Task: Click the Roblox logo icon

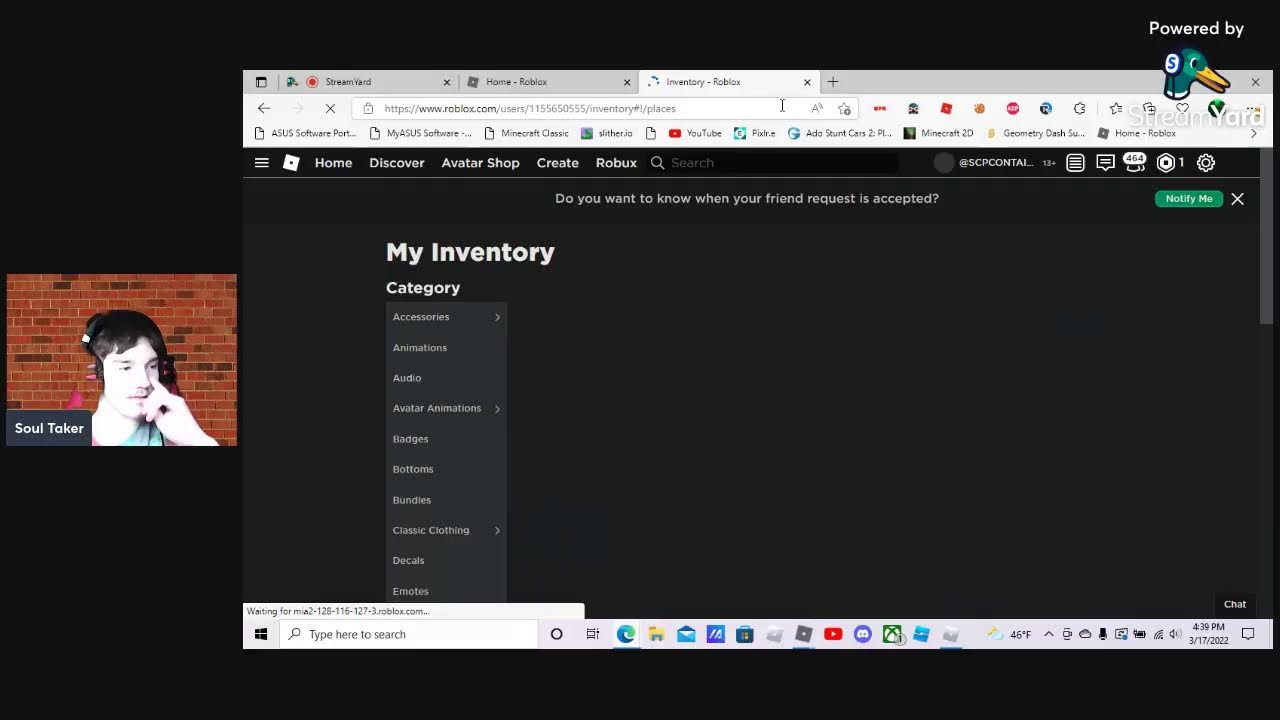Action: pos(291,162)
